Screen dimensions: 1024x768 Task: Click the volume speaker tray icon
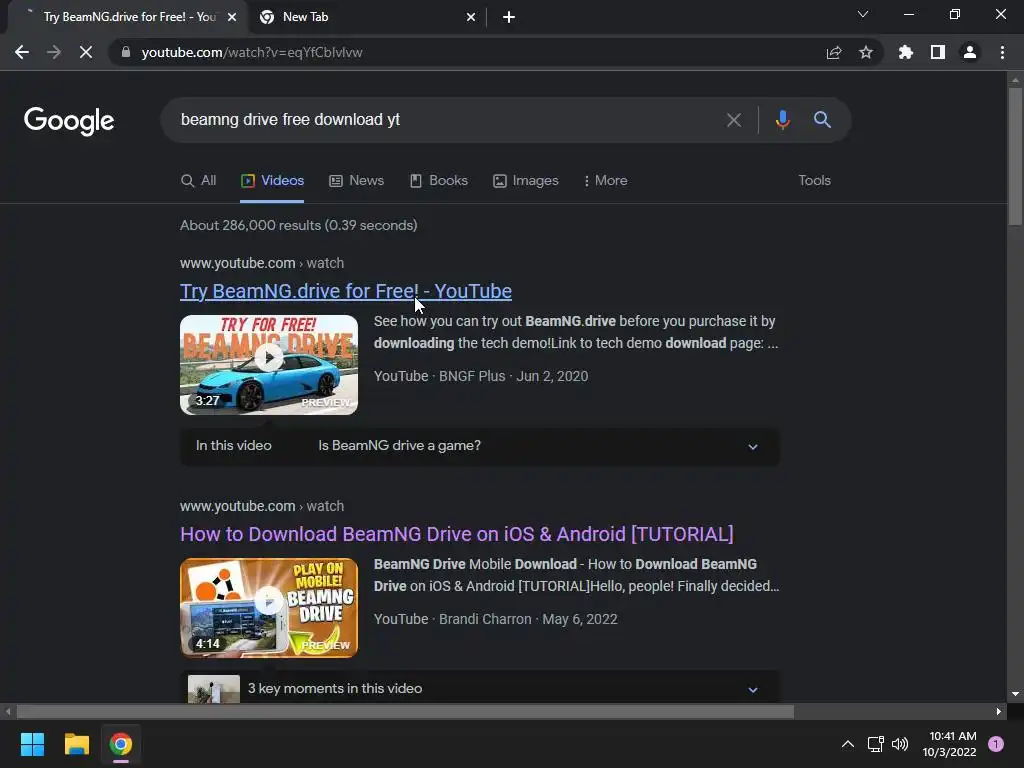point(900,744)
